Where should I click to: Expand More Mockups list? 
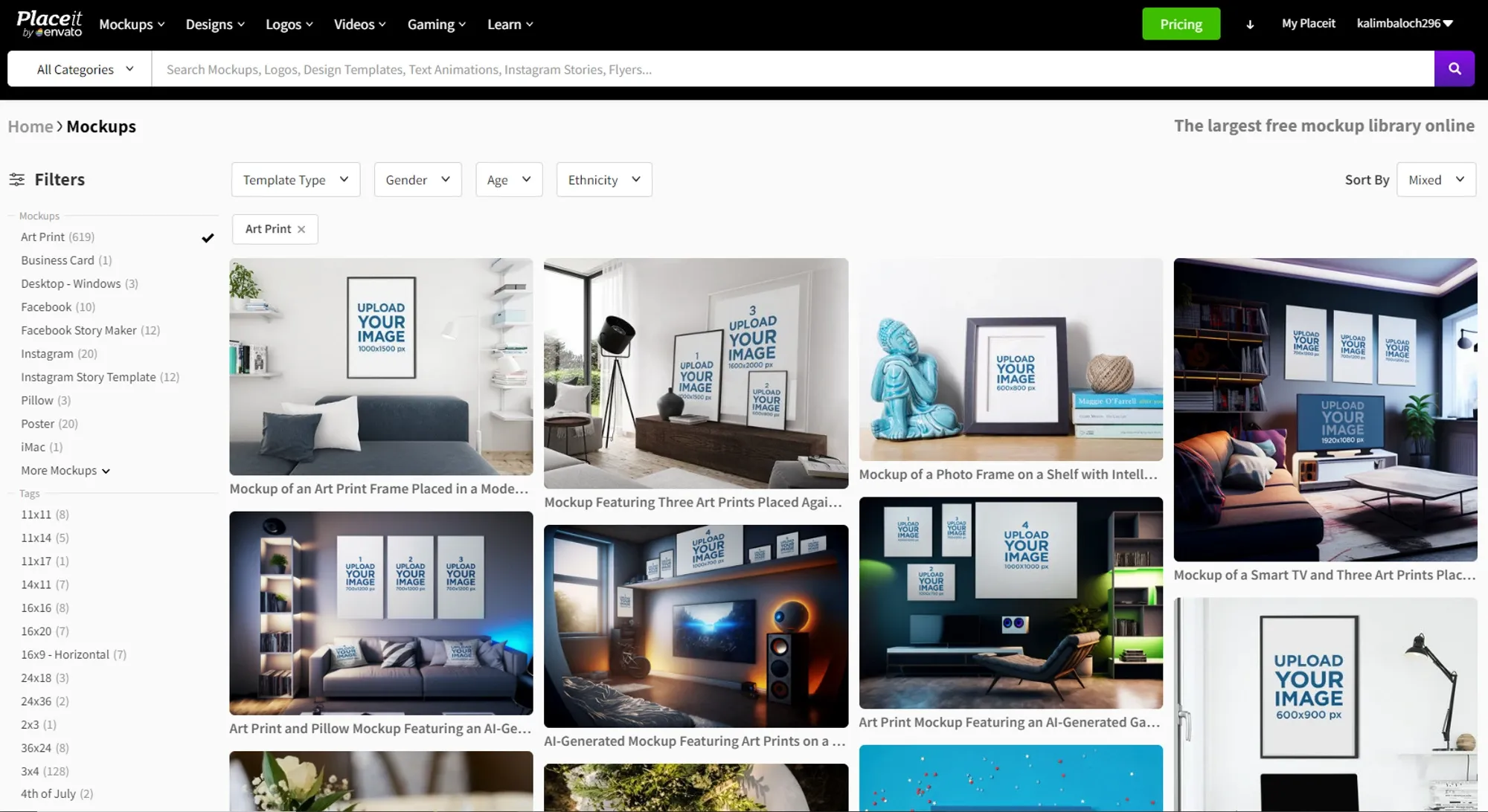[65, 471]
